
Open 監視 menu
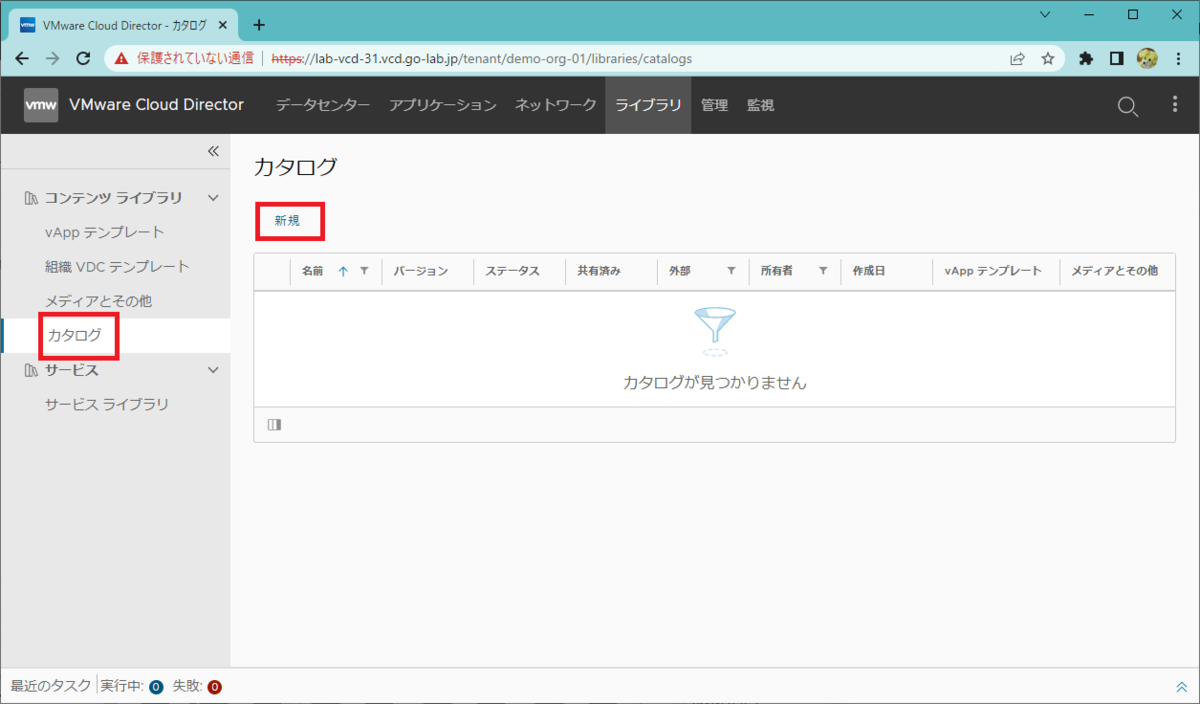760,105
